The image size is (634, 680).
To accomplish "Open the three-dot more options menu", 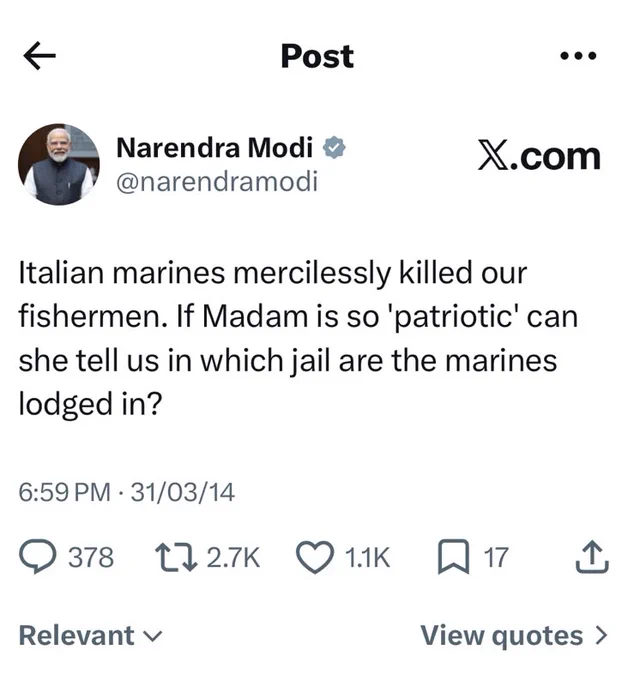I will (578, 56).
